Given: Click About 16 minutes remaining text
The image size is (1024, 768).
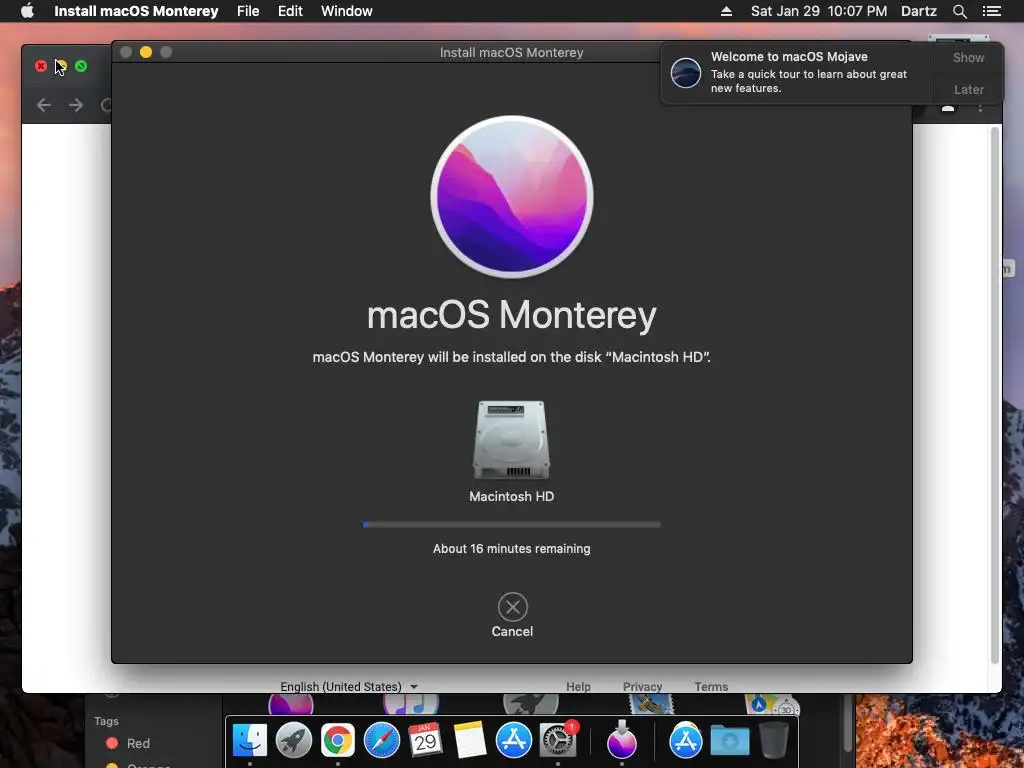Looking at the screenshot, I should click(x=511, y=549).
